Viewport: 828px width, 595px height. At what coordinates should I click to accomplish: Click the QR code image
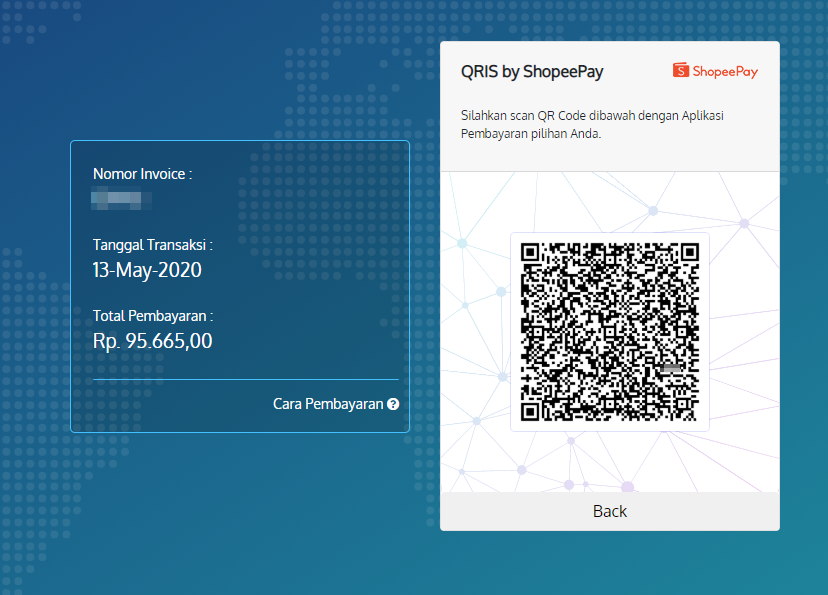[x=609, y=332]
